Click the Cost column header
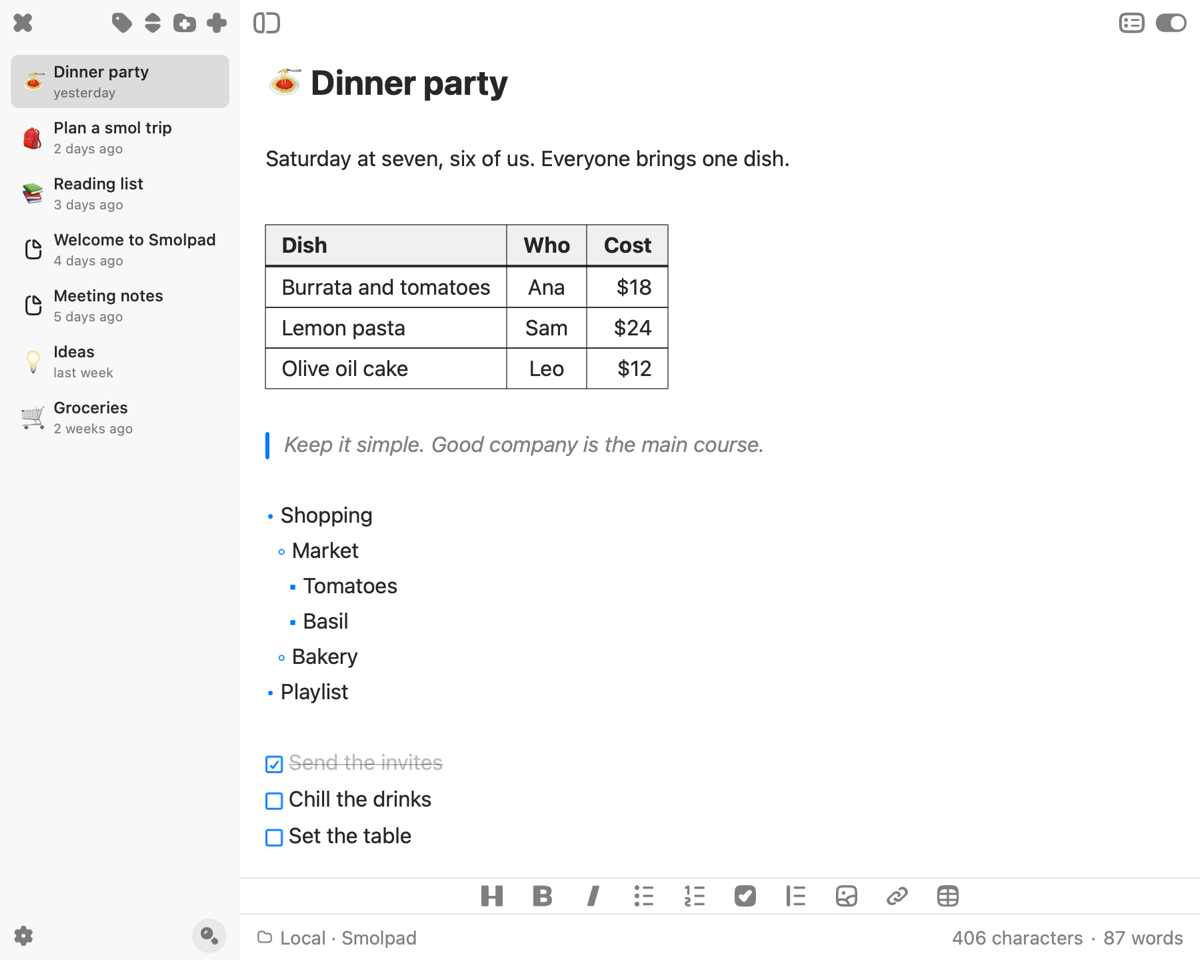1200x960 pixels. 627,245
